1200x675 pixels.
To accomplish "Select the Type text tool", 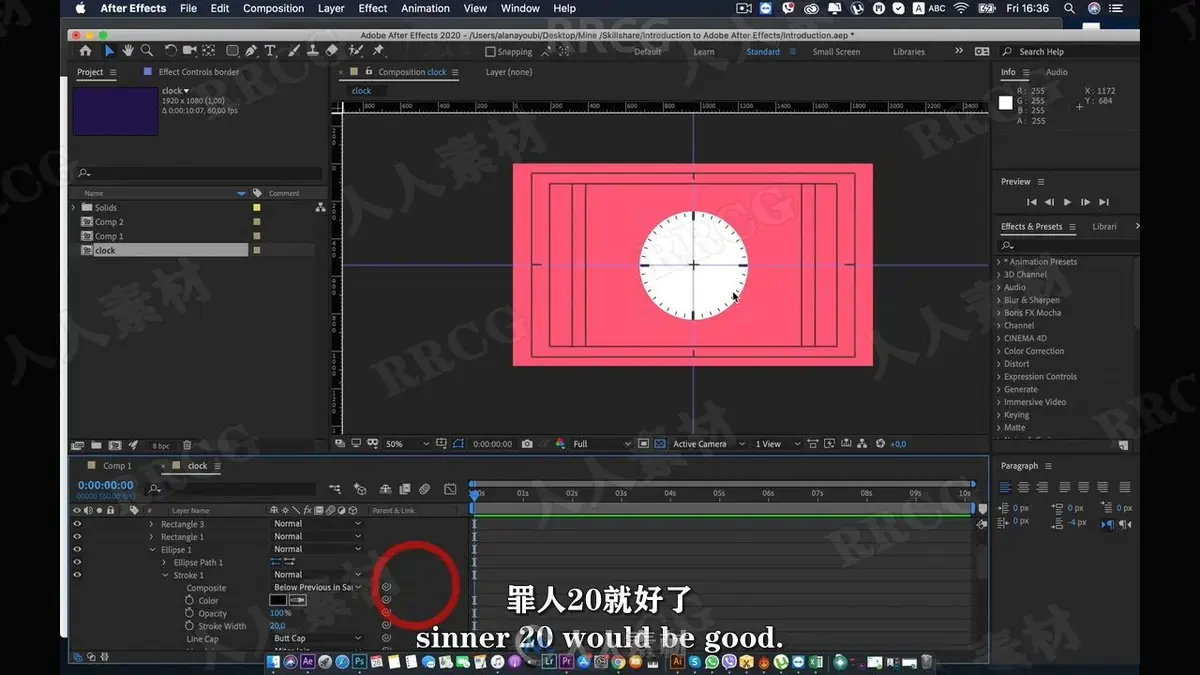I will click(x=271, y=51).
